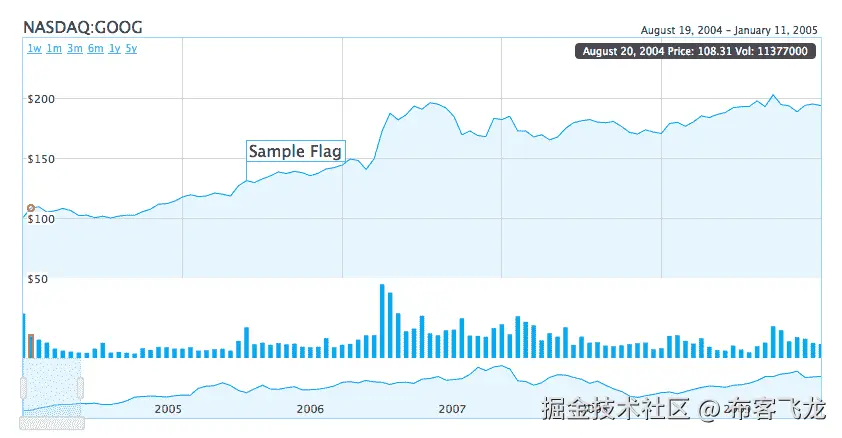
Task: Select the 1m time range link
Action: pos(54,48)
